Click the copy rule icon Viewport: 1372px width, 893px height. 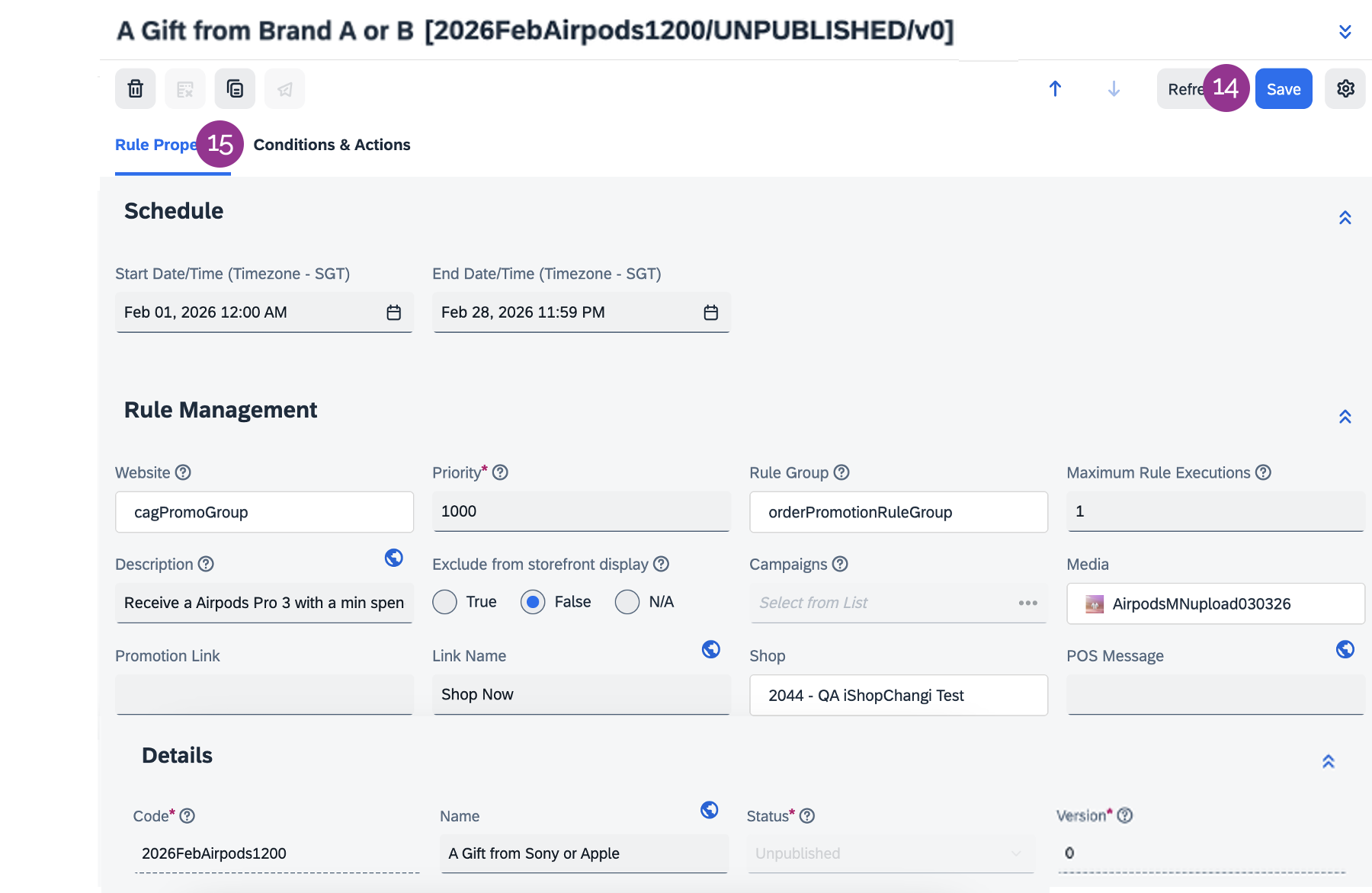point(235,89)
